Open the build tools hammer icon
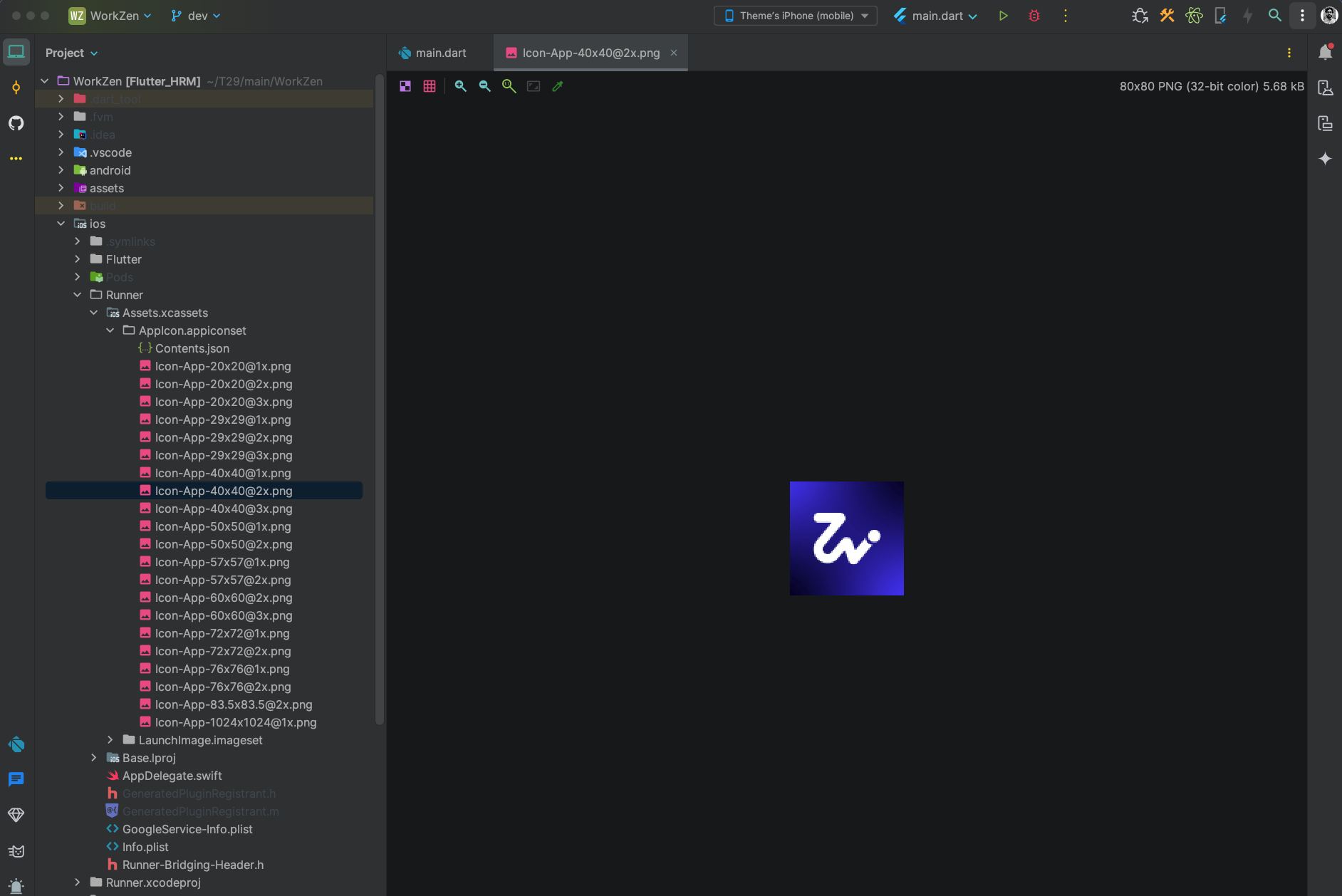 [1167, 16]
